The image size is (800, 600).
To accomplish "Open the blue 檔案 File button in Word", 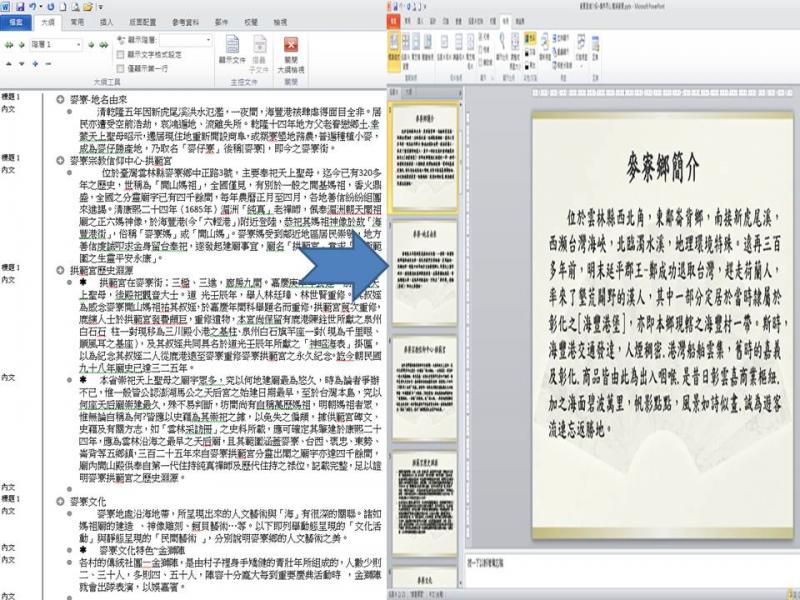I will 16,20.
